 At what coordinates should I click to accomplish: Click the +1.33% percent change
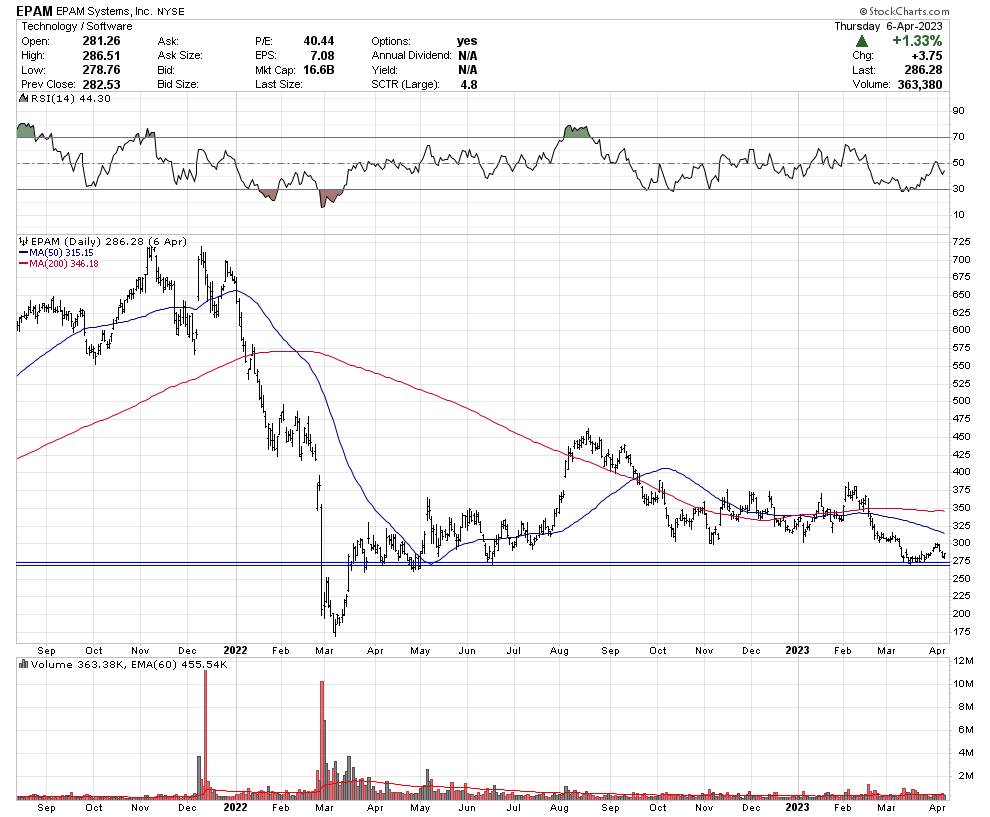(x=917, y=40)
